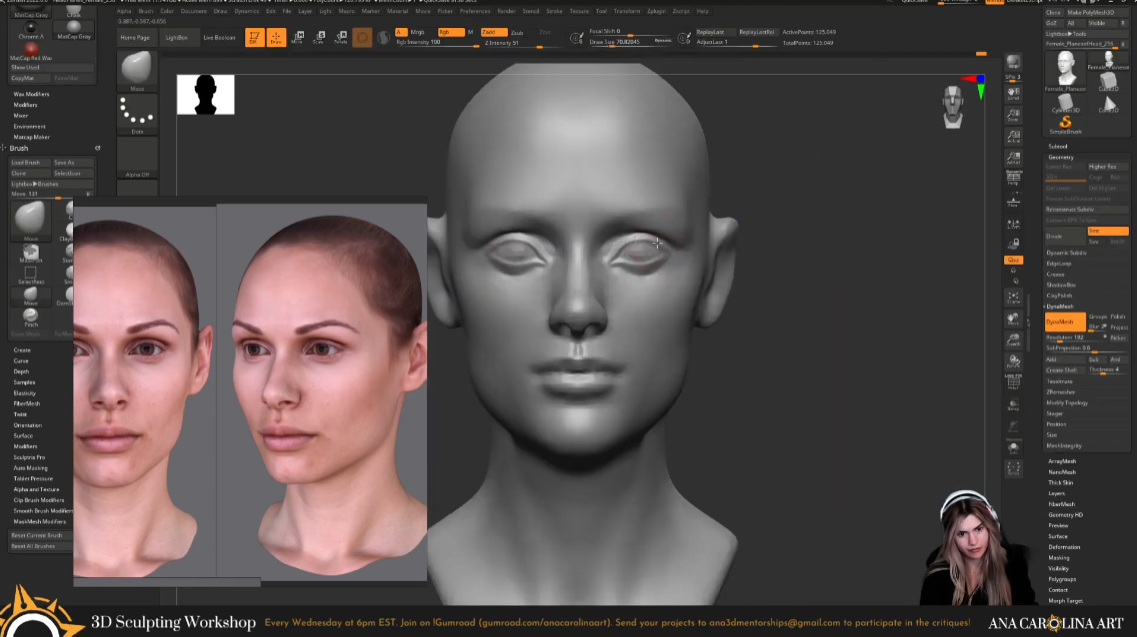The width and height of the screenshot is (1137, 637).
Task: Expand the ZRemesher subsection
Action: tap(1061, 392)
